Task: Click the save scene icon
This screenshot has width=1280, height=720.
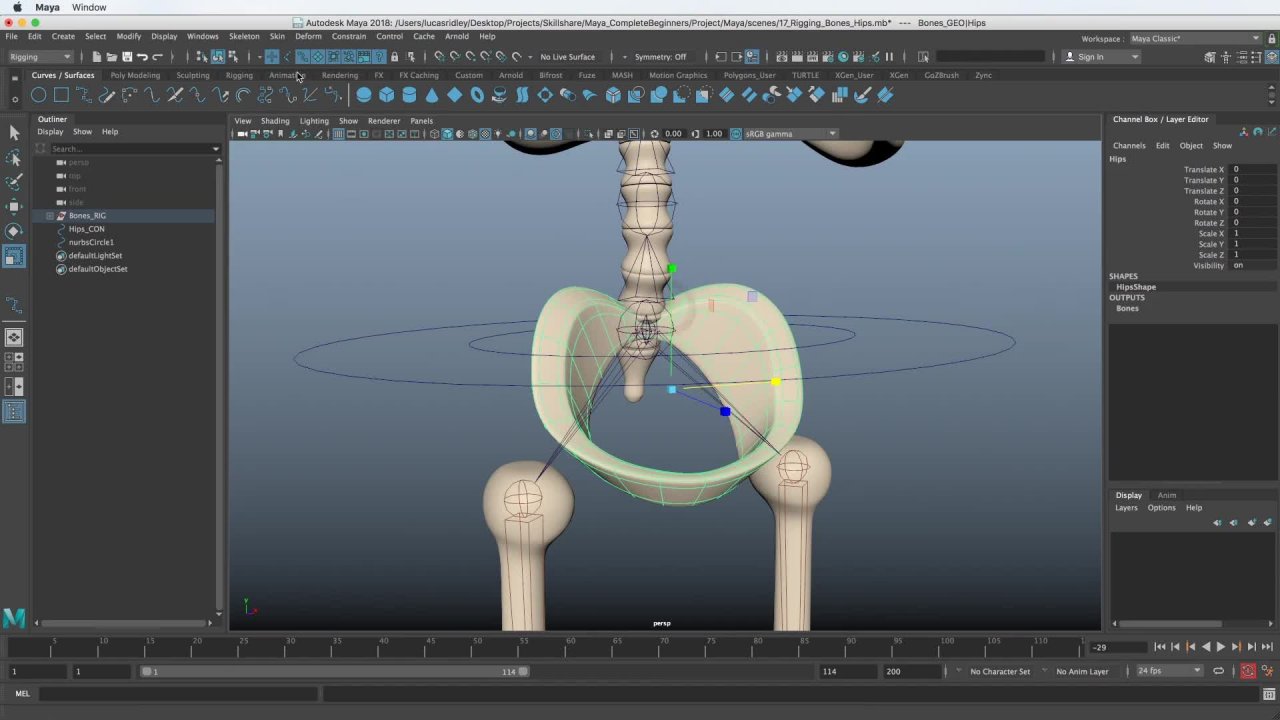Action: (x=127, y=57)
